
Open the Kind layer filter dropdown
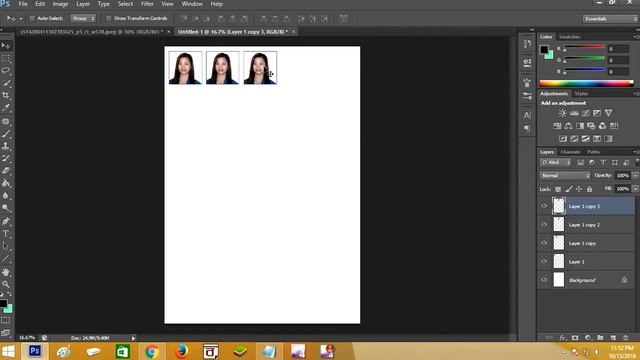click(x=556, y=162)
